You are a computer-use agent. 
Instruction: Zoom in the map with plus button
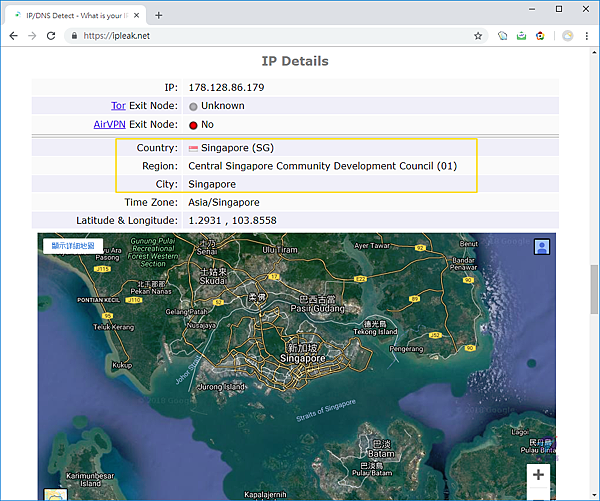point(538,475)
